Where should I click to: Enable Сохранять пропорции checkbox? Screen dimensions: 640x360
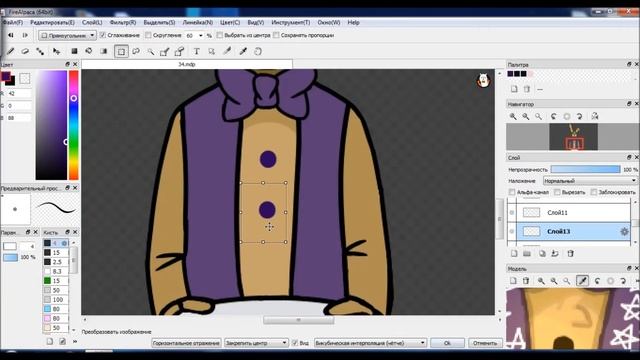tap(276, 35)
